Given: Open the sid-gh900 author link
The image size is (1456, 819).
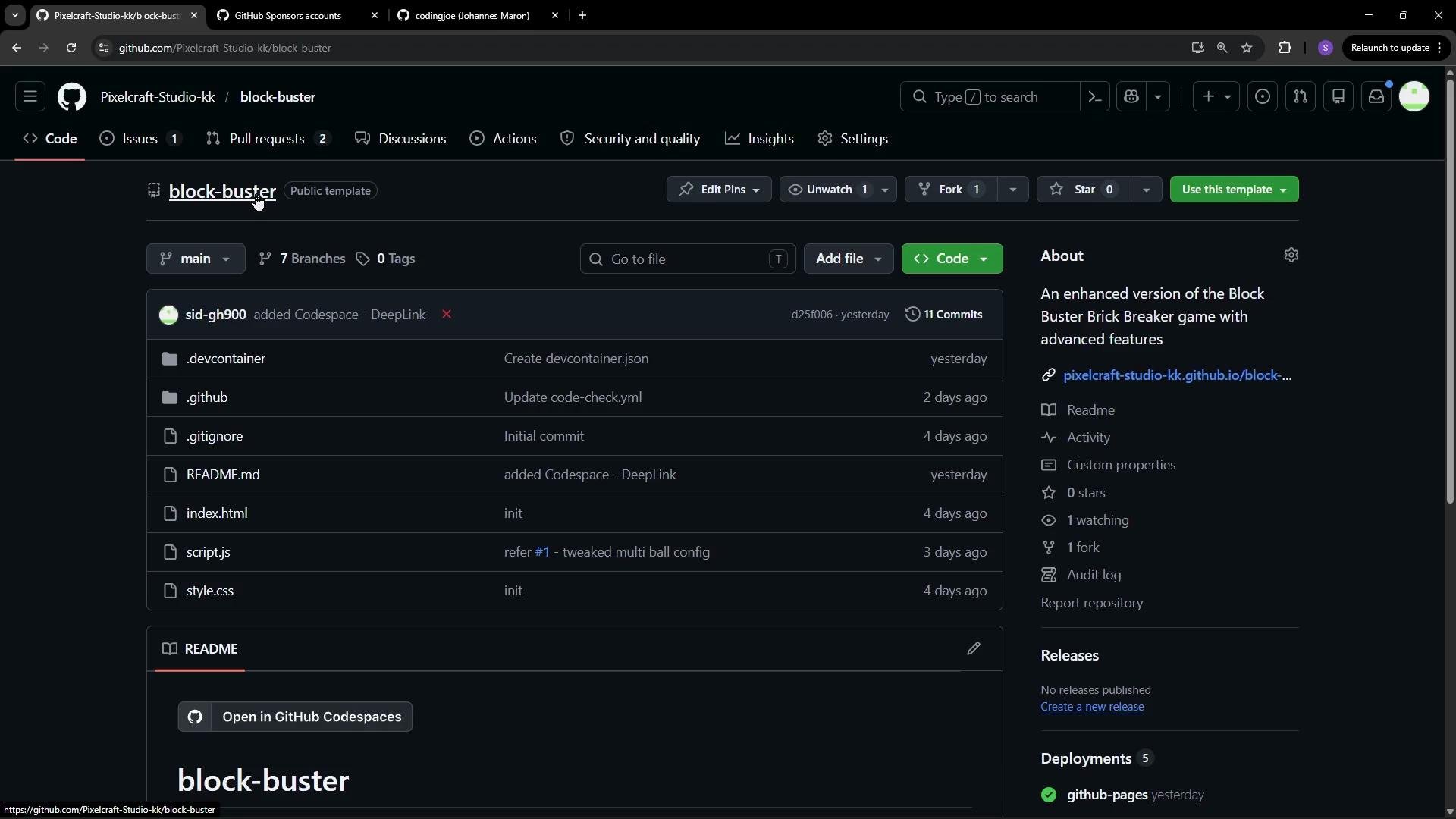Looking at the screenshot, I should pos(215,315).
